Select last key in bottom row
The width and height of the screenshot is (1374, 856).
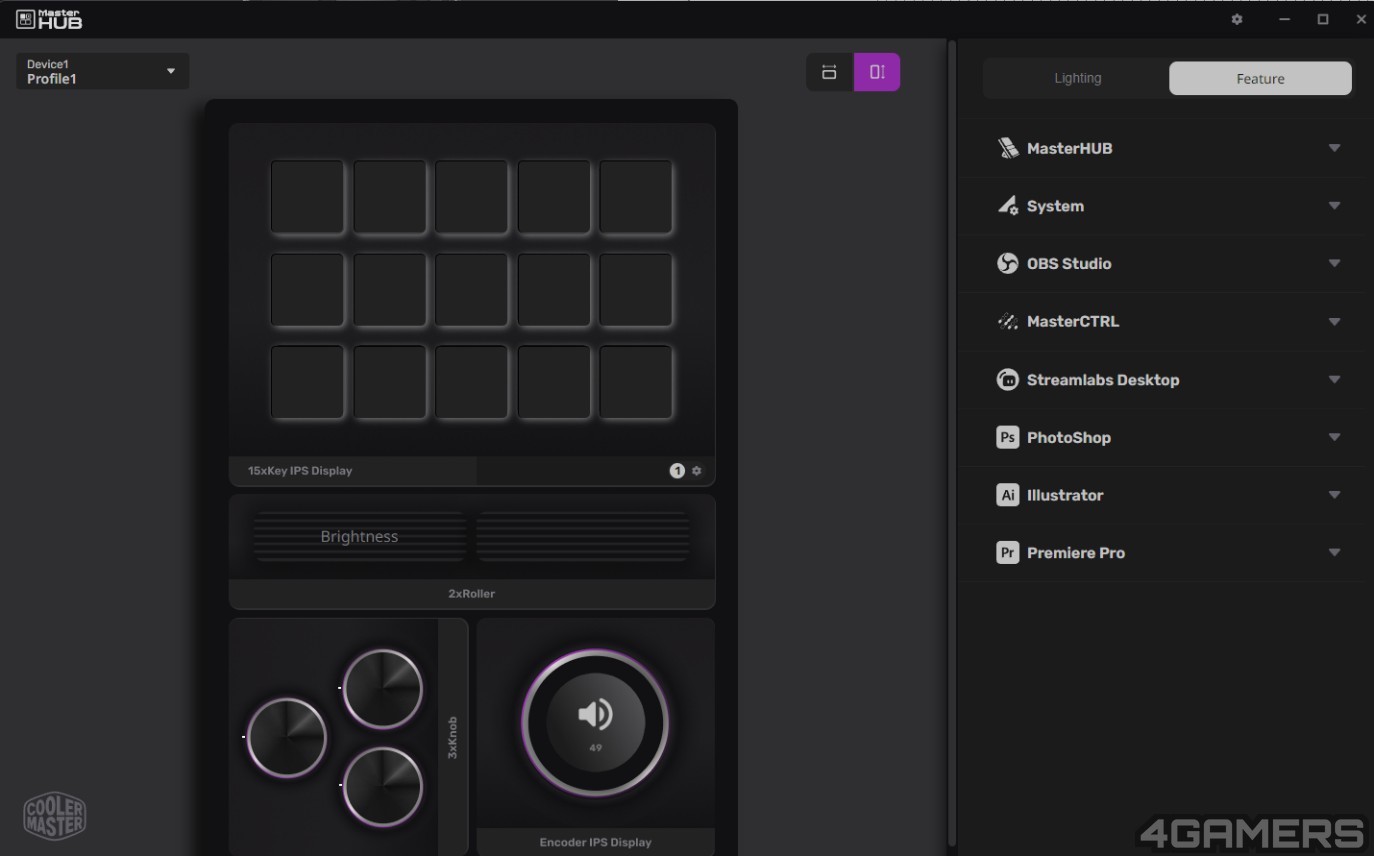click(x=636, y=382)
